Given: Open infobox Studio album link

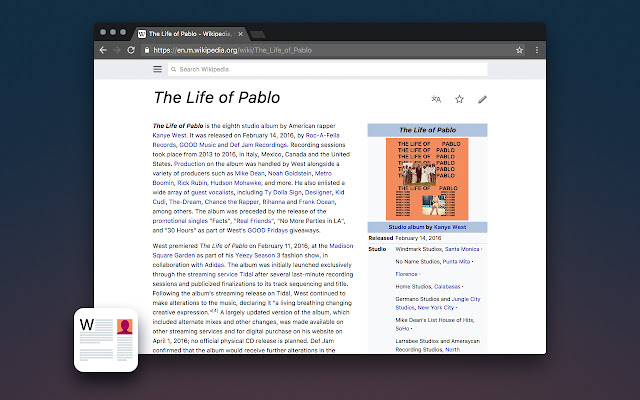Looking at the screenshot, I should tap(406, 227).
